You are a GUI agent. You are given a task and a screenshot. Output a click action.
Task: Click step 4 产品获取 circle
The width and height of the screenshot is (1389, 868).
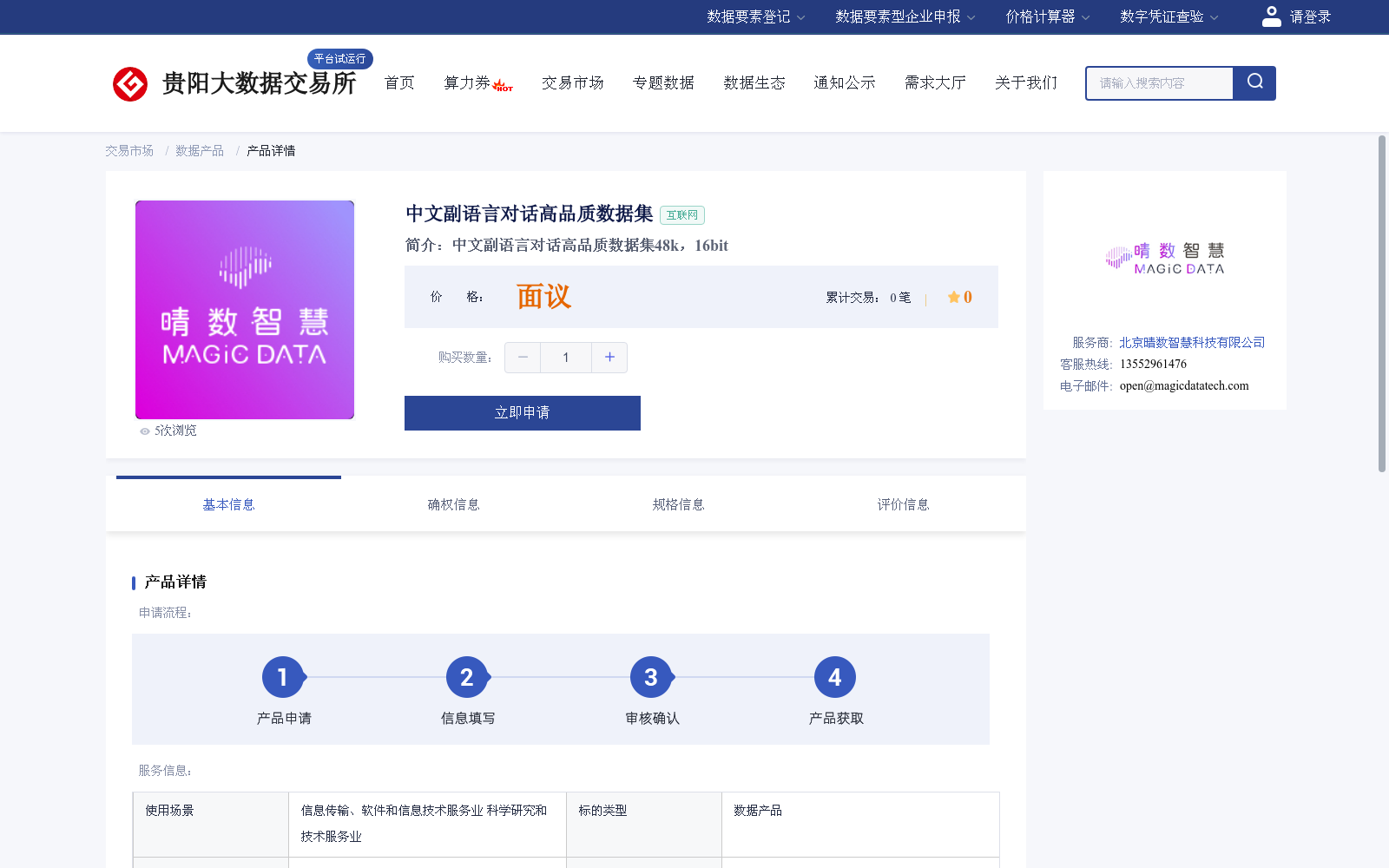(x=835, y=677)
